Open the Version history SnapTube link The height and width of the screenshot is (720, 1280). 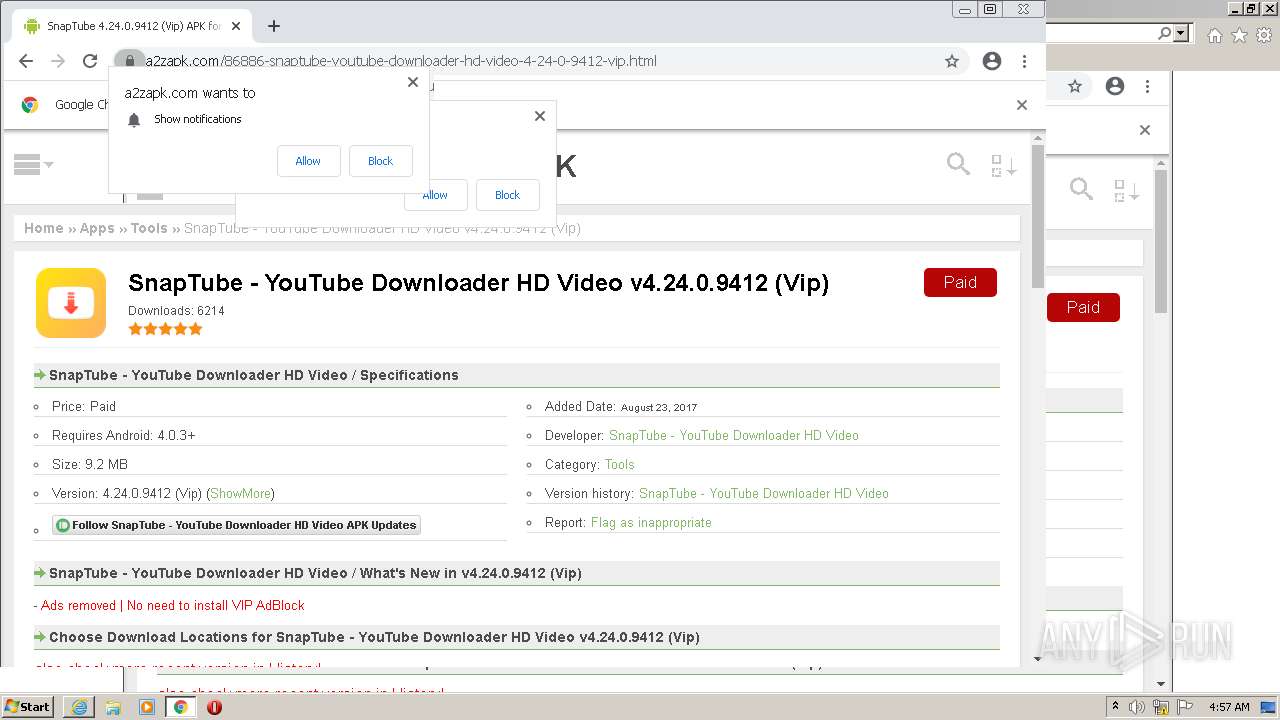pyautogui.click(x=763, y=493)
